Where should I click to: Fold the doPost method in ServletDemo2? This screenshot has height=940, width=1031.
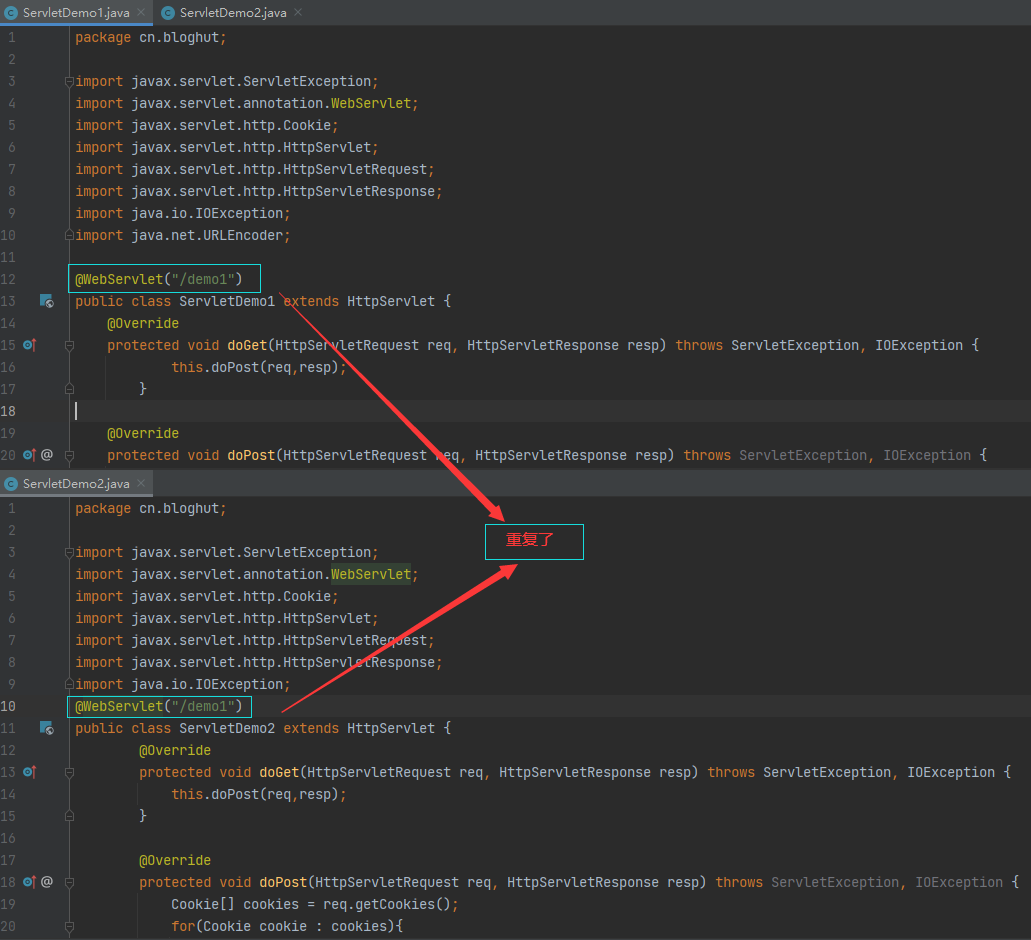[x=69, y=882]
